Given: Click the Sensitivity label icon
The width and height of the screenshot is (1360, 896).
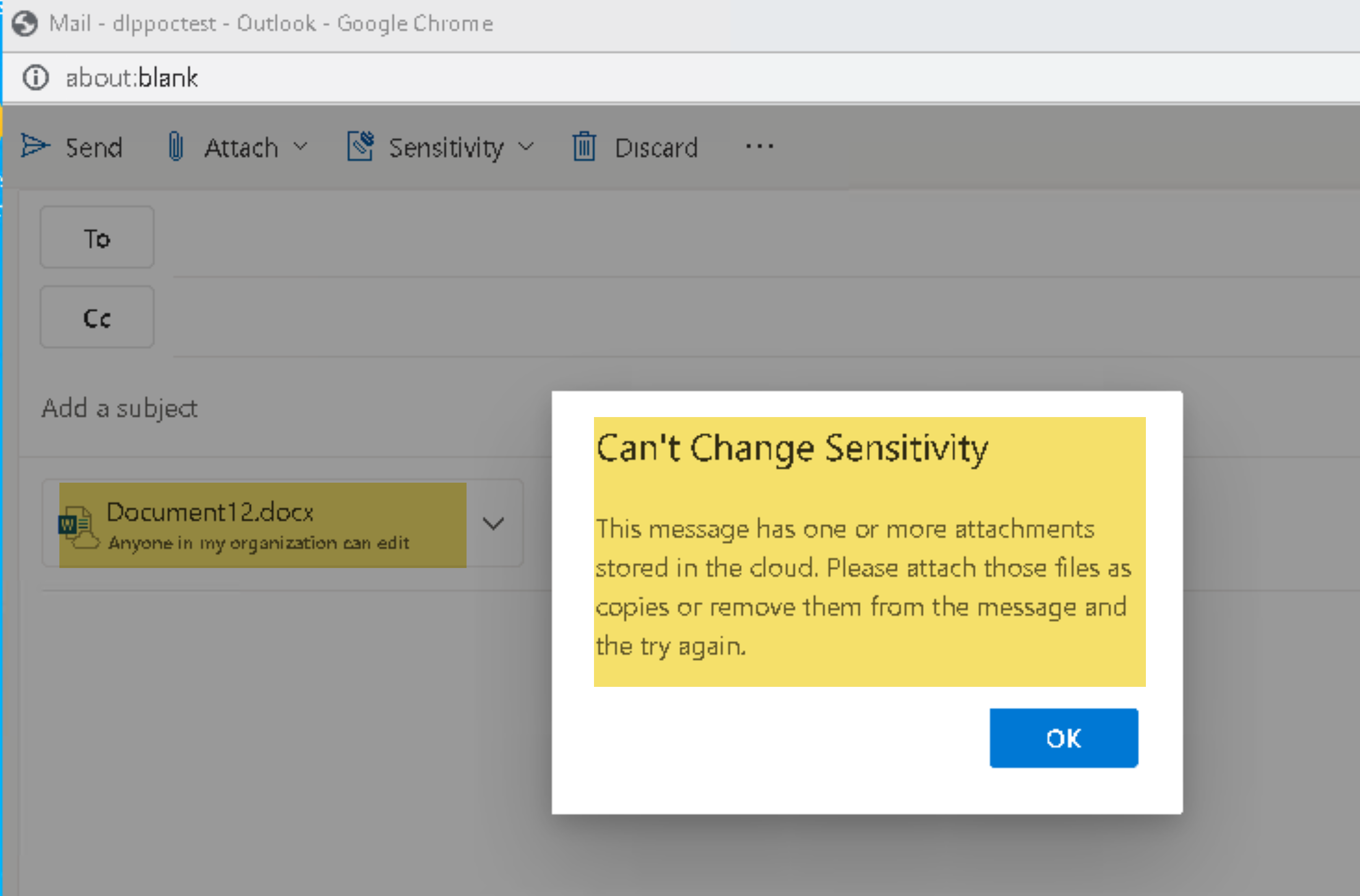Looking at the screenshot, I should pos(360,147).
